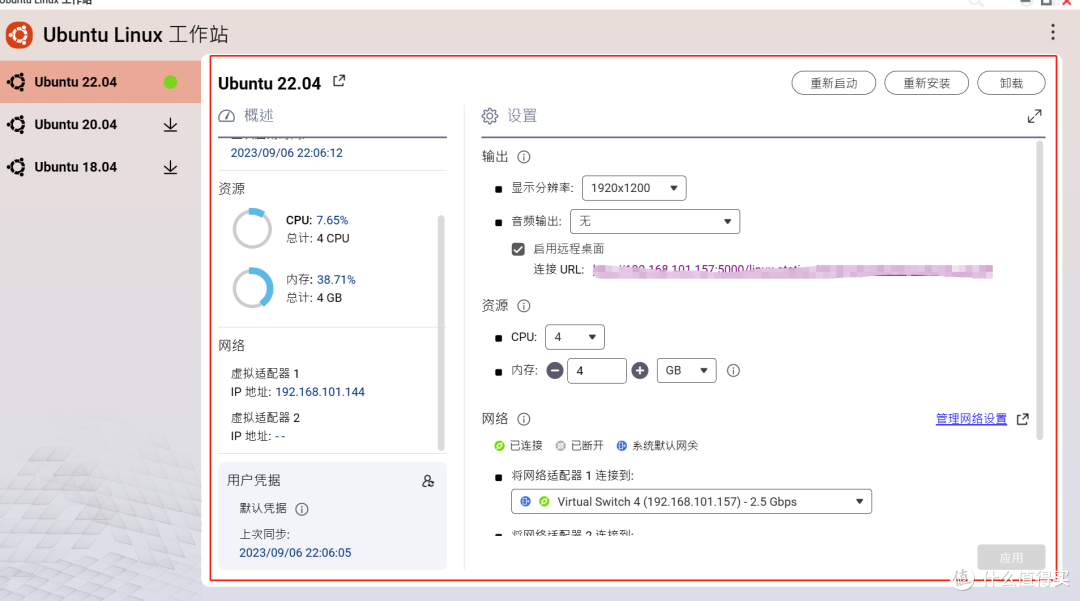This screenshot has width=1080, height=601.
Task: Click the last sync time 2023/09/06 22:06:05
Action: (295, 553)
